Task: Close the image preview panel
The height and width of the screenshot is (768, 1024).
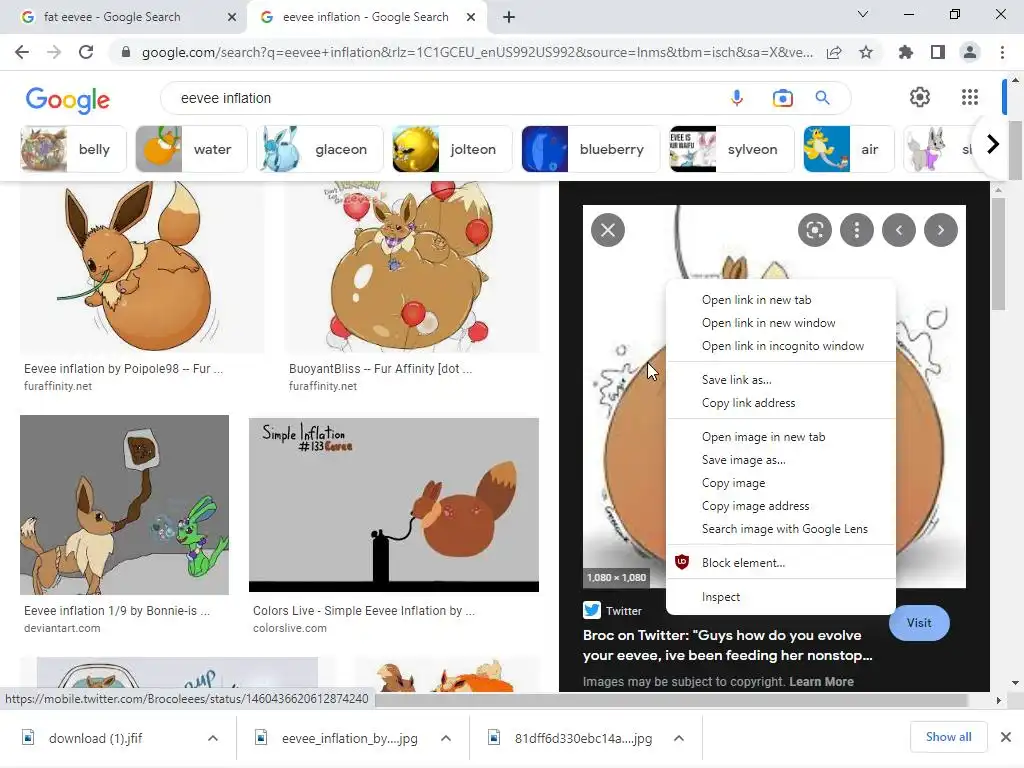Action: pos(608,230)
